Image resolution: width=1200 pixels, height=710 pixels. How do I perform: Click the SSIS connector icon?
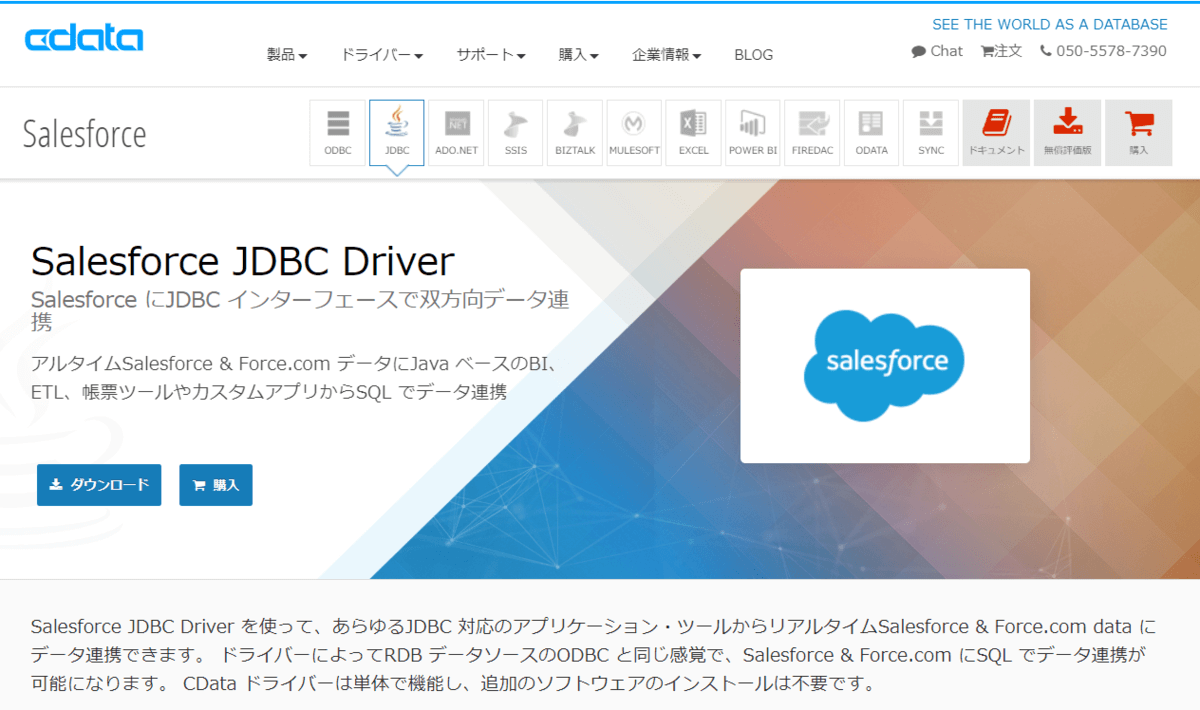(514, 131)
